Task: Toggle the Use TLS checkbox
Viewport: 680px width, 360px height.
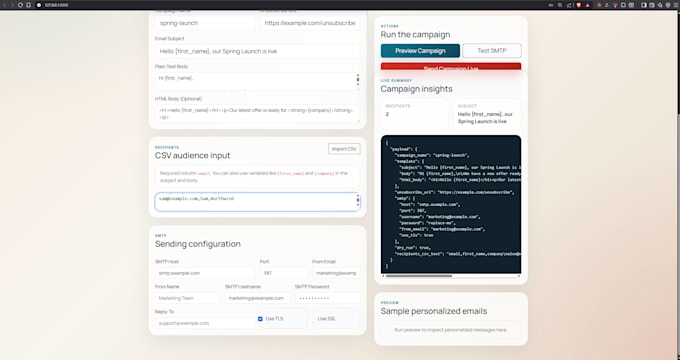Action: [260, 319]
